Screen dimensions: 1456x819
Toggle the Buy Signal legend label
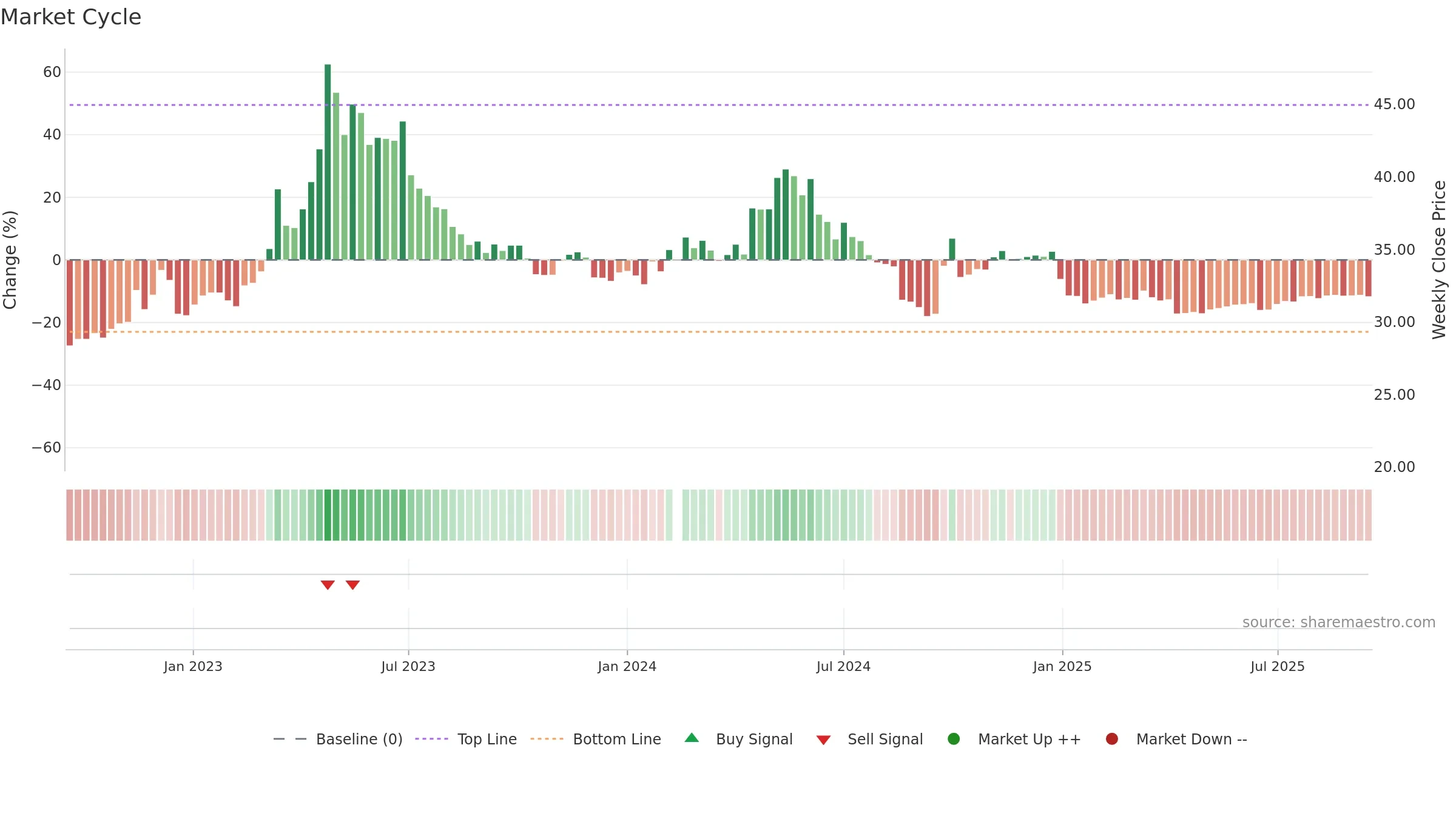[x=754, y=739]
